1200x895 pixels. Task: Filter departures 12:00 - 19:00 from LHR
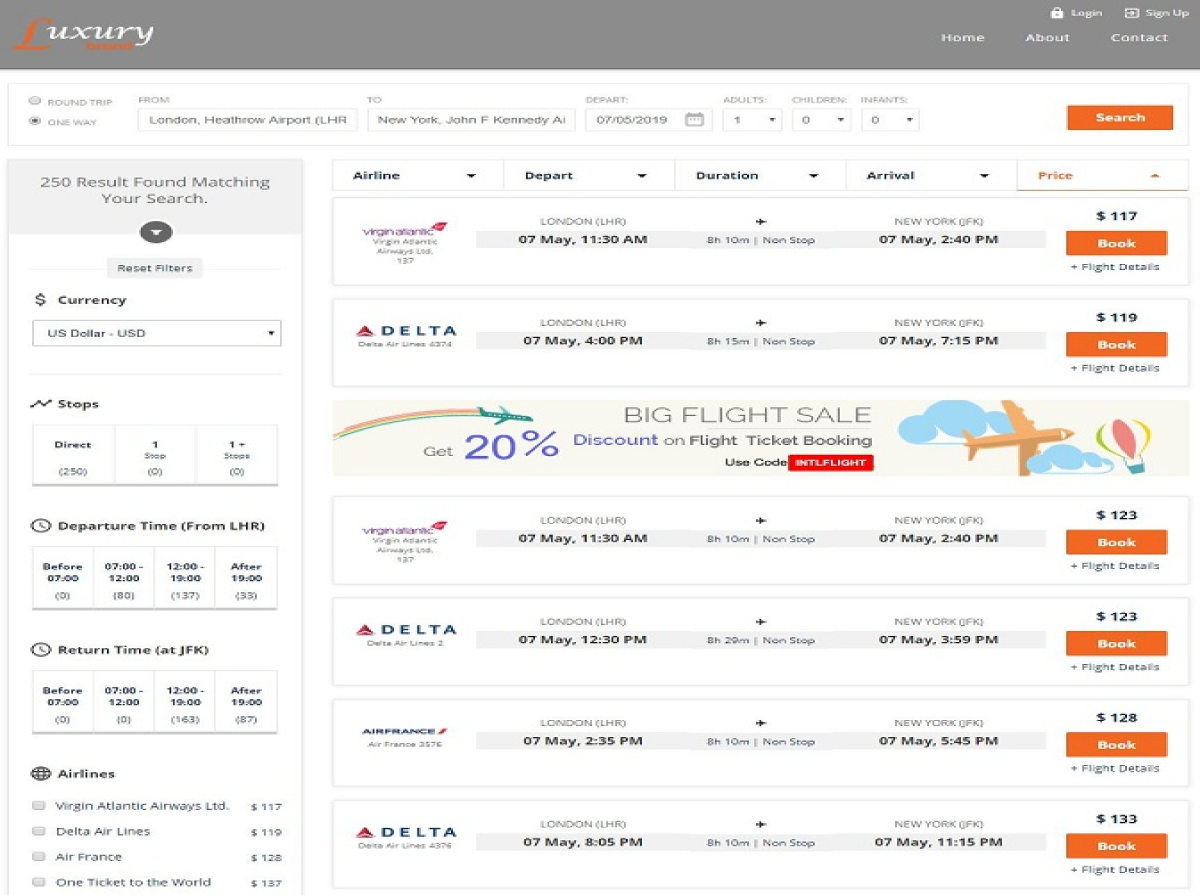[x=185, y=578]
